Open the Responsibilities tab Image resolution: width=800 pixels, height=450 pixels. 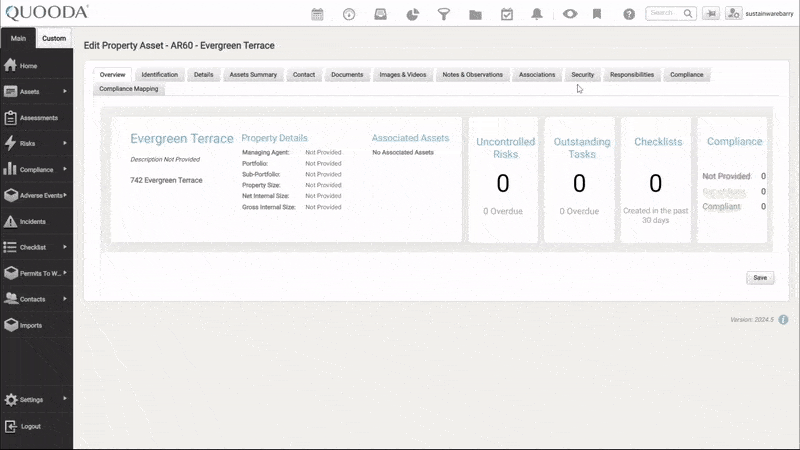point(632,74)
